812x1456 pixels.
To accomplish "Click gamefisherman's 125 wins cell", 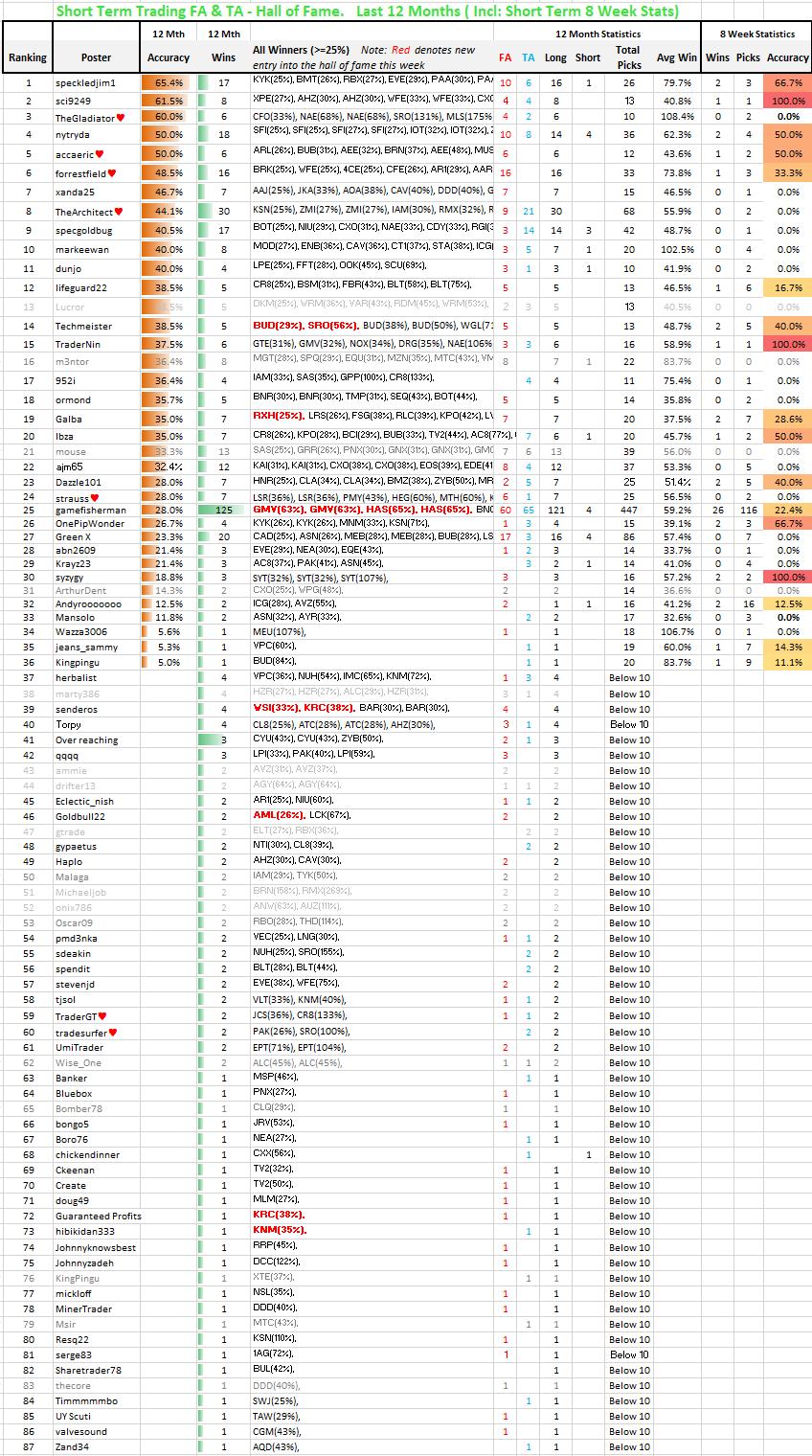I will [x=224, y=511].
